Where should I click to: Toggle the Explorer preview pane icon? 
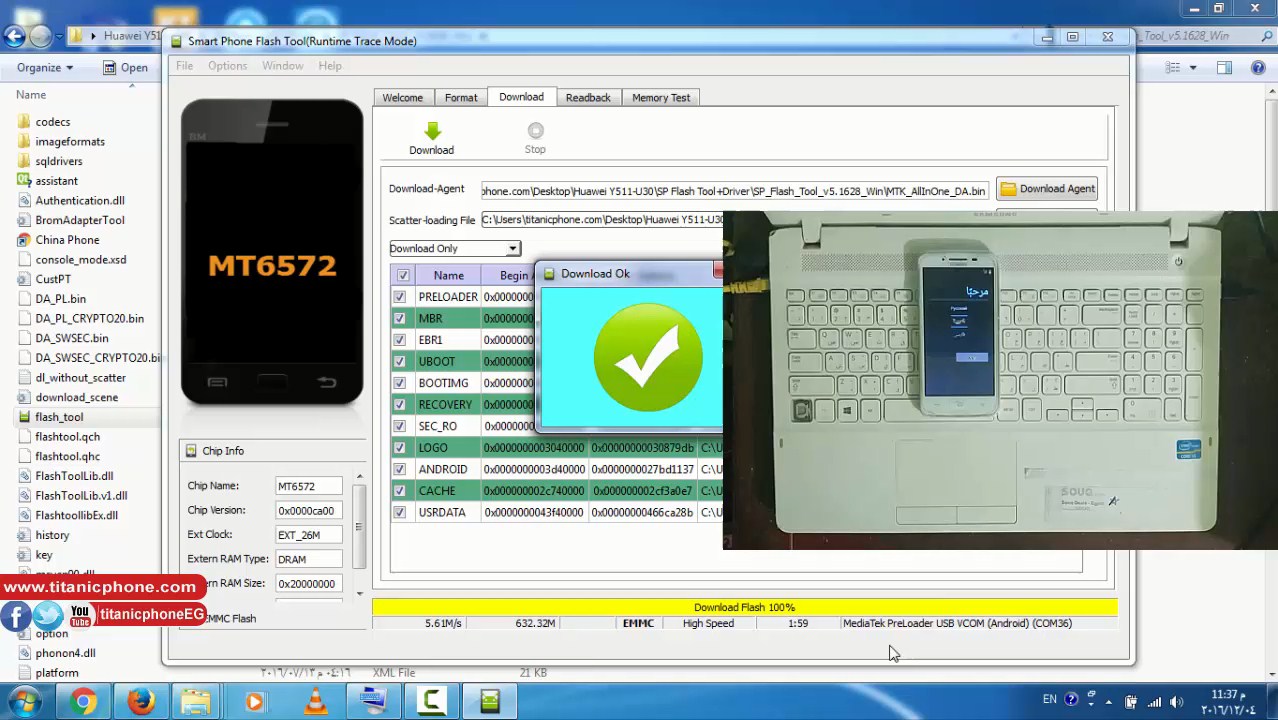pos(1224,67)
